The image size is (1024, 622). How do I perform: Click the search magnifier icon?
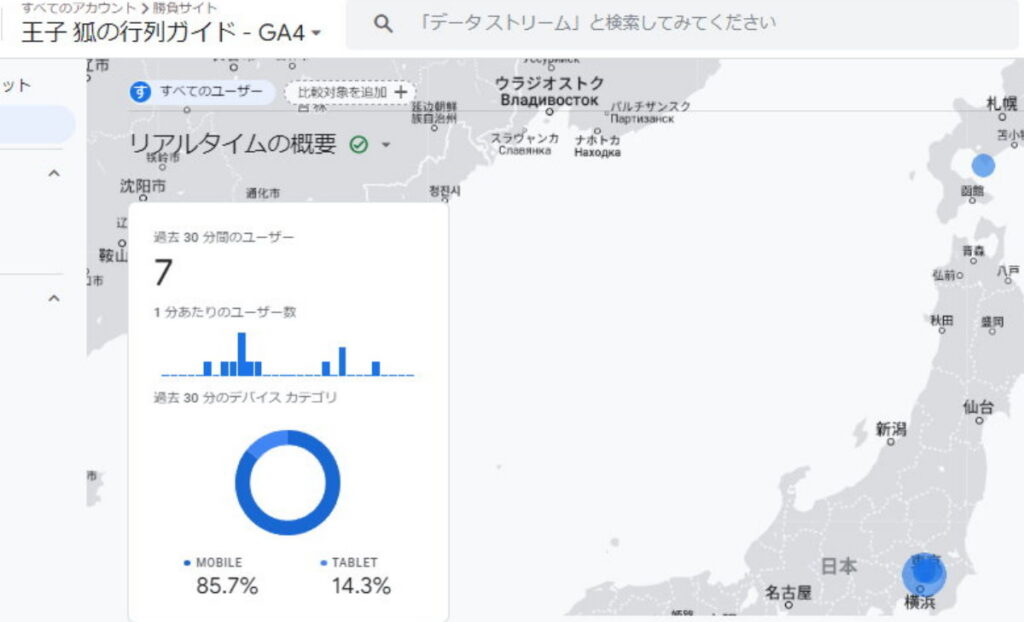[382, 24]
